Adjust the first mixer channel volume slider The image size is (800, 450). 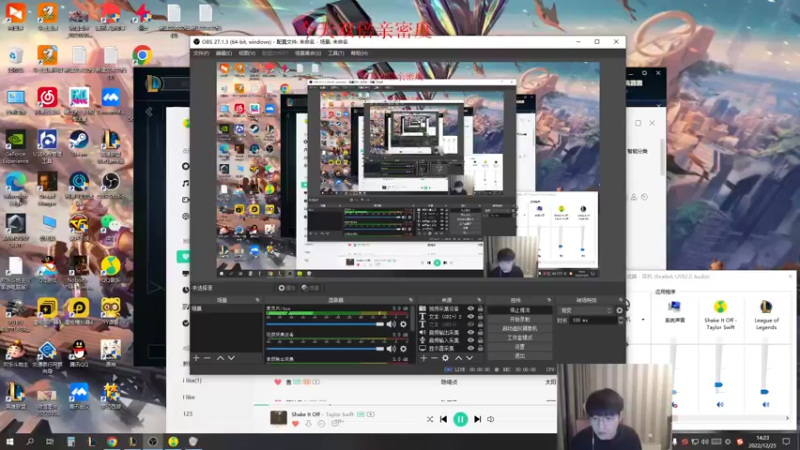tap(325, 324)
